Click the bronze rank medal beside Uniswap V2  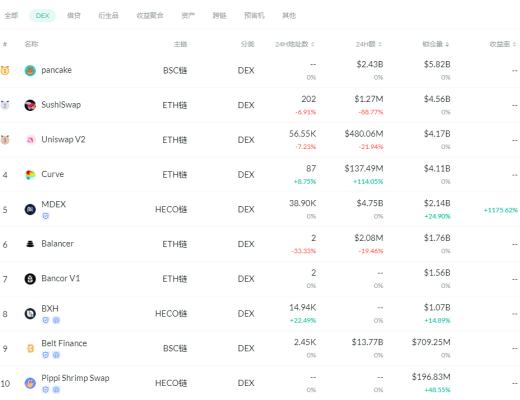click(x=5, y=140)
